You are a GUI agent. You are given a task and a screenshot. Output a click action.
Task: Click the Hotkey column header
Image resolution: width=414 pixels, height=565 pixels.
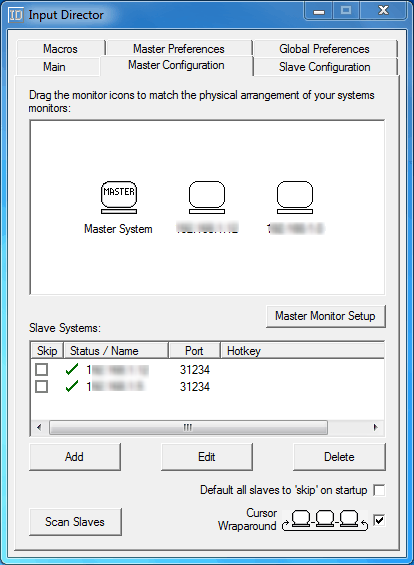302,351
